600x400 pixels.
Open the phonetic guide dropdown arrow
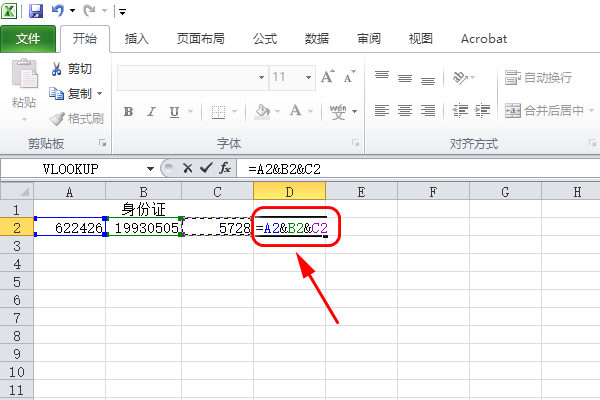click(355, 112)
